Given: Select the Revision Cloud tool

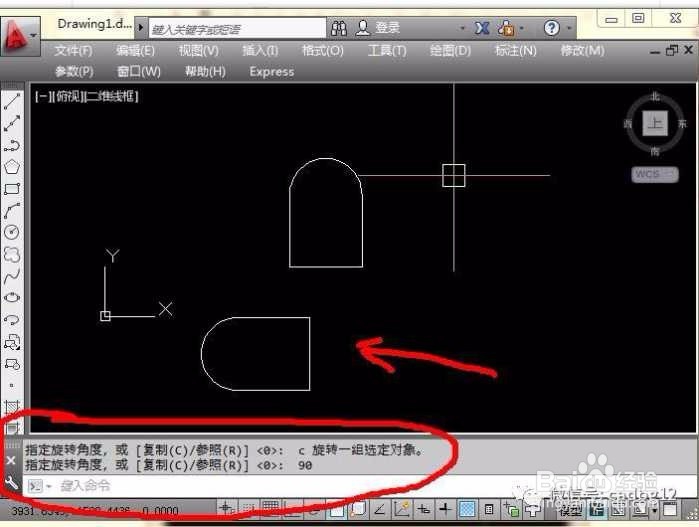Looking at the screenshot, I should [x=12, y=254].
